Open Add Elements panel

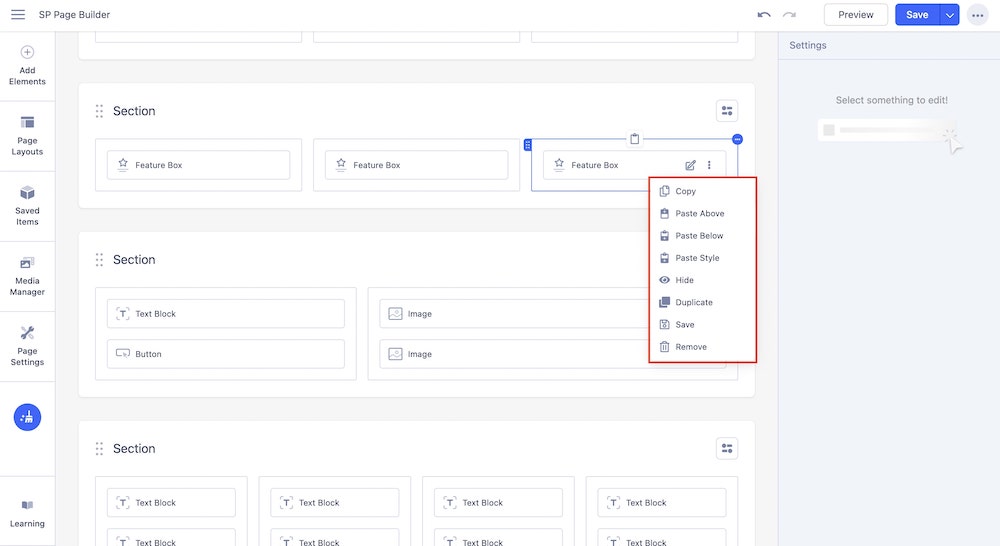click(27, 65)
